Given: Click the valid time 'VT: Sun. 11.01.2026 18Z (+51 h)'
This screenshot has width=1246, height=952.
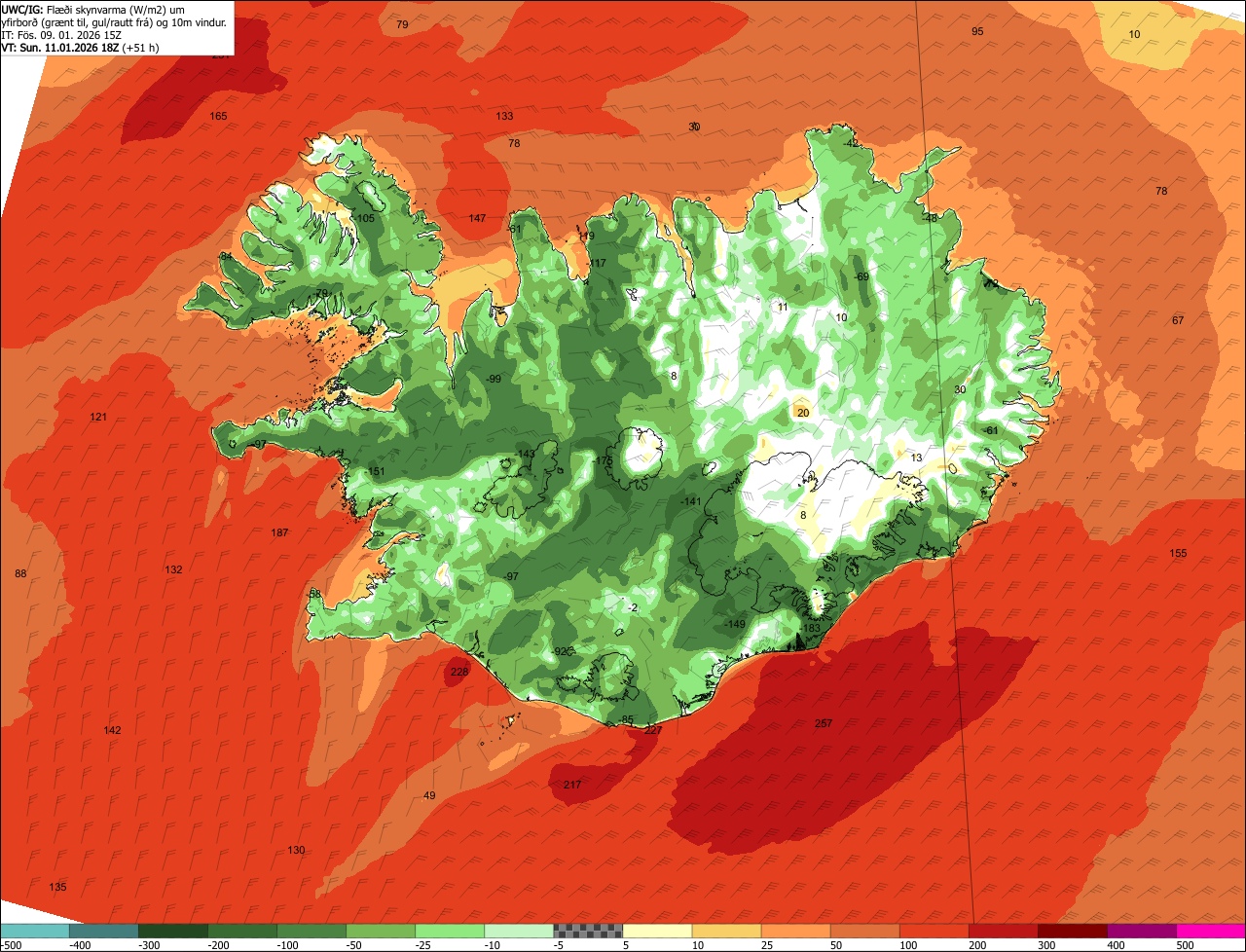Looking at the screenshot, I should [x=80, y=47].
